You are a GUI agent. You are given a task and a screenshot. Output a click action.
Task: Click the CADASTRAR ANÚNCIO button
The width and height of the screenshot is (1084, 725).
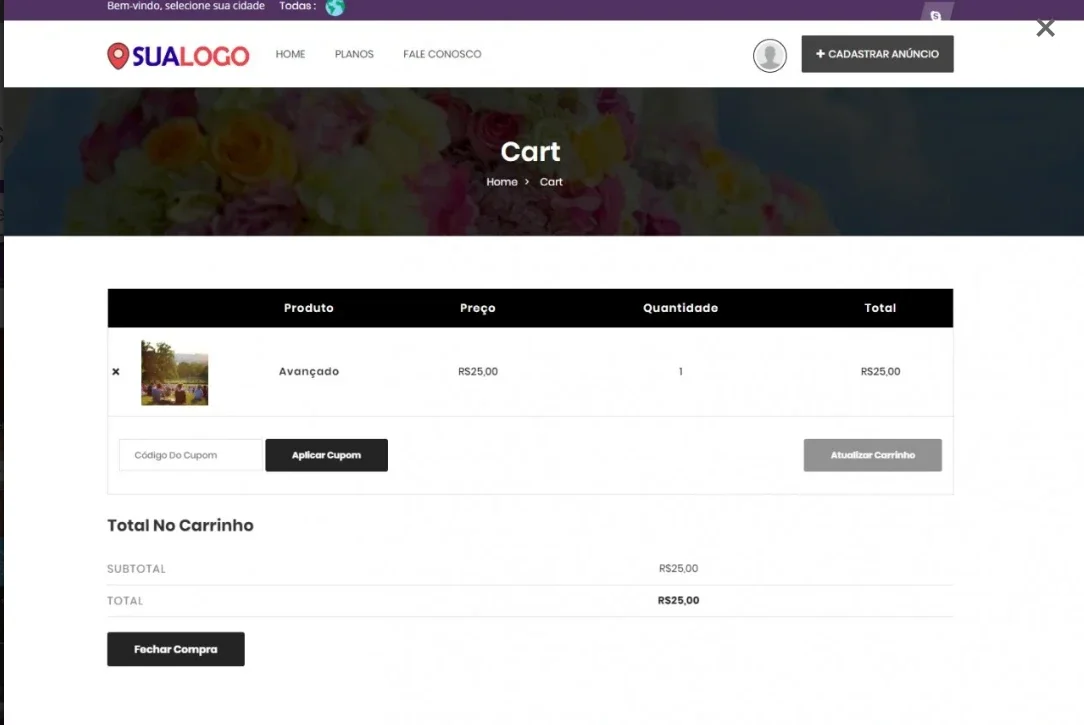877,54
